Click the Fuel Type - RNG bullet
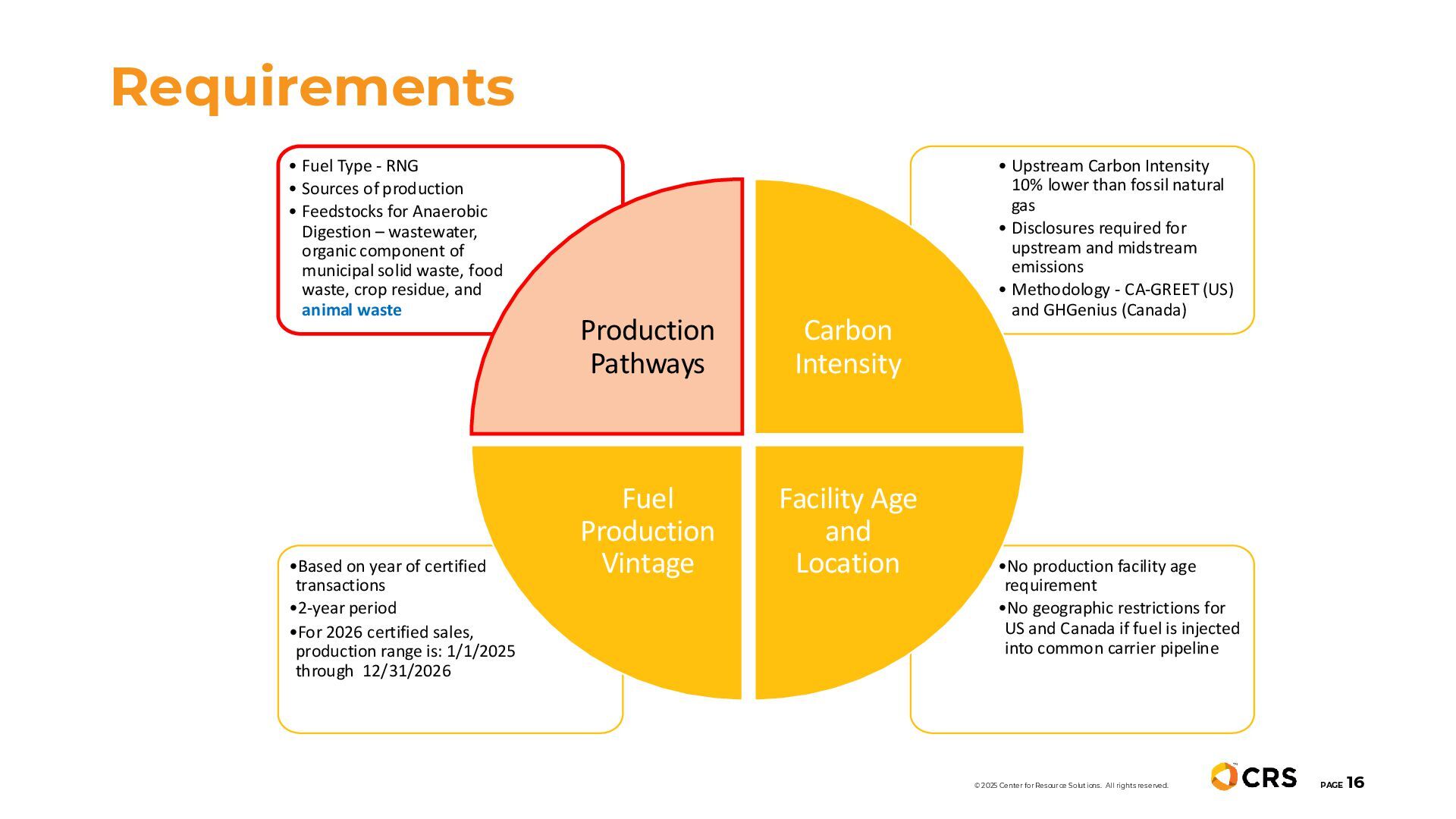The height and width of the screenshot is (819, 1456). tap(359, 166)
